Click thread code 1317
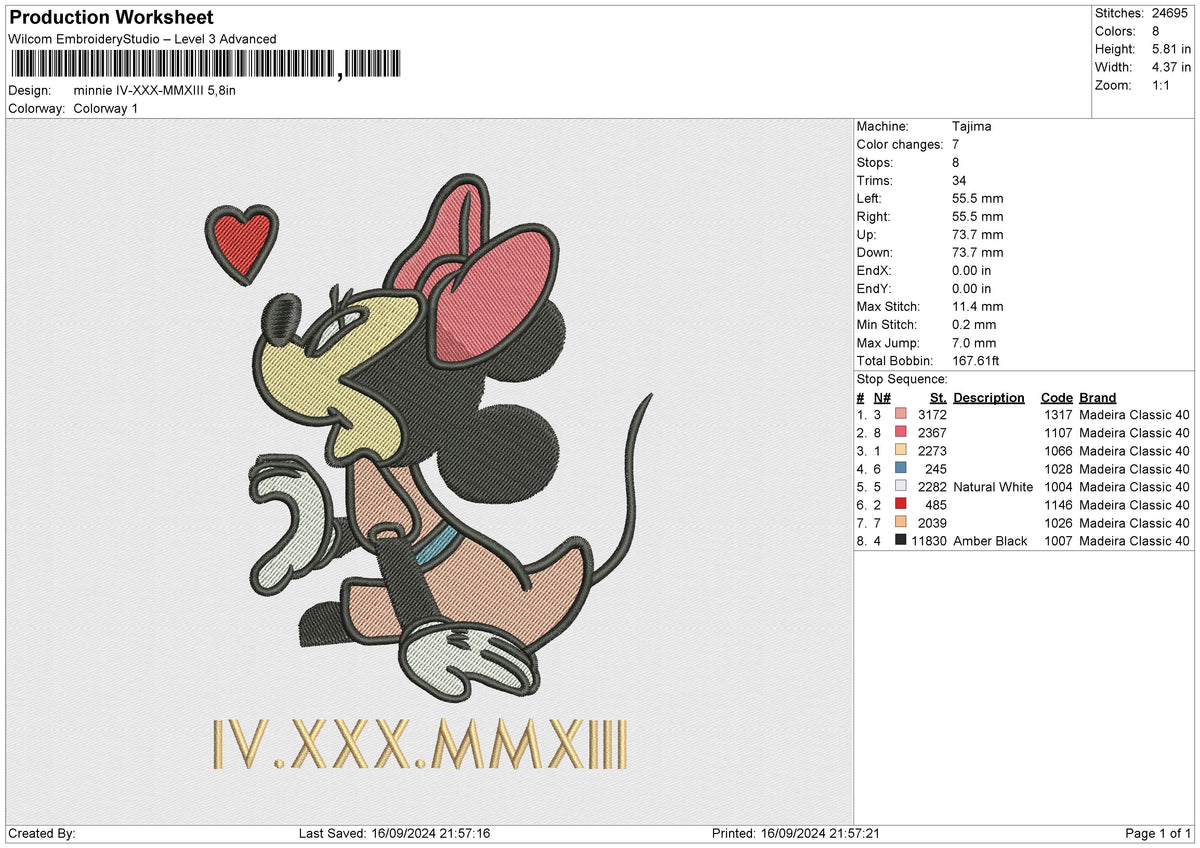This screenshot has width=1200, height=848. coord(1057,415)
